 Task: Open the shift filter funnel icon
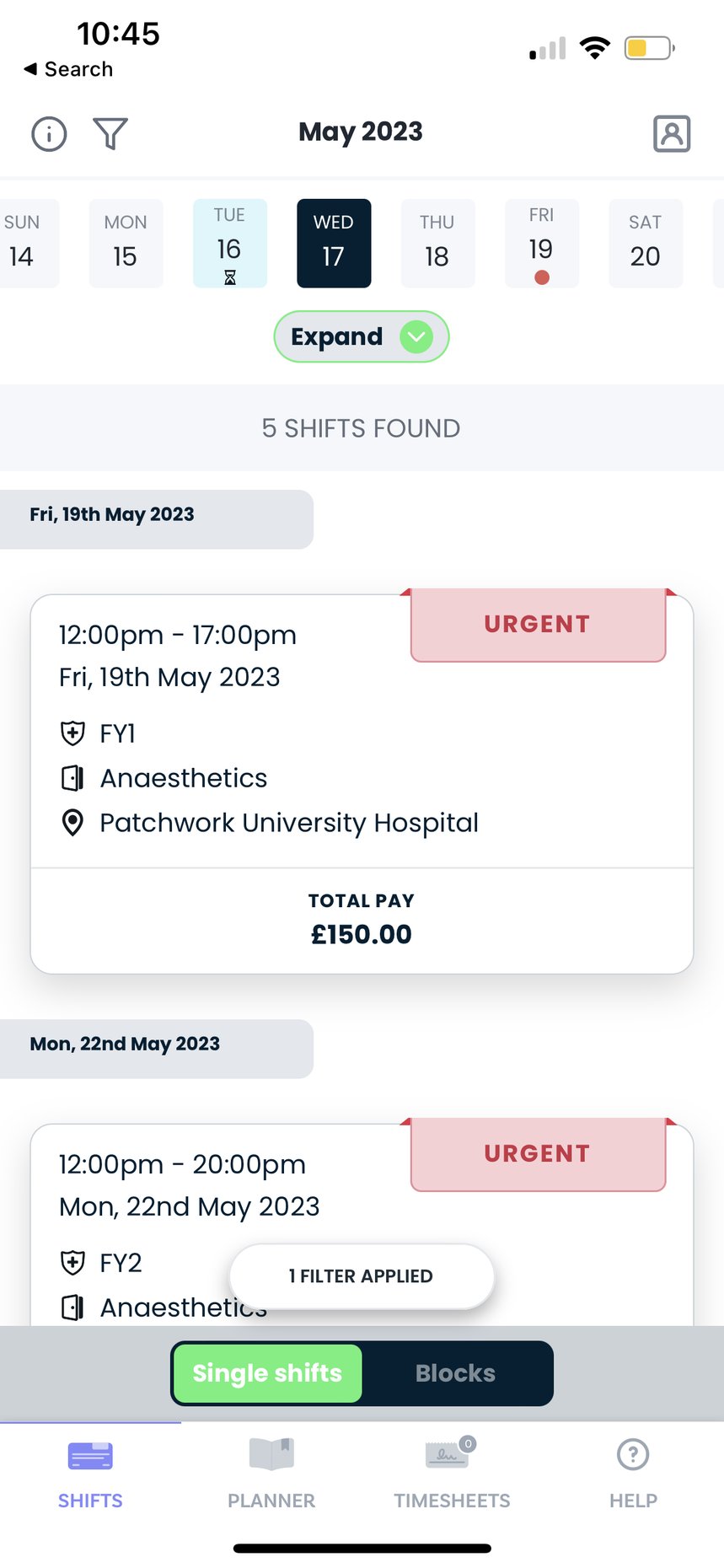click(x=110, y=133)
